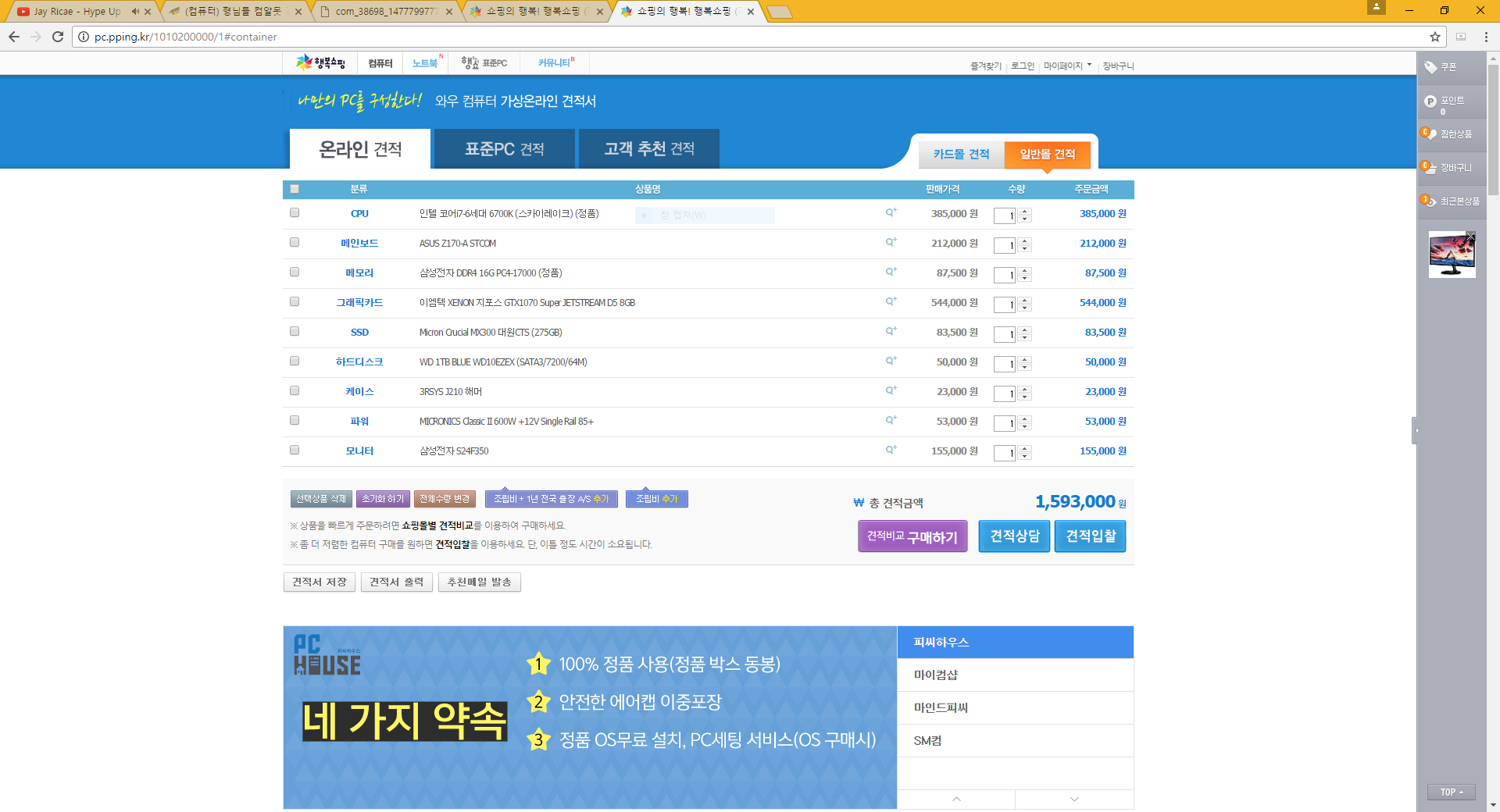Click the 견적서 저장 button

319,582
